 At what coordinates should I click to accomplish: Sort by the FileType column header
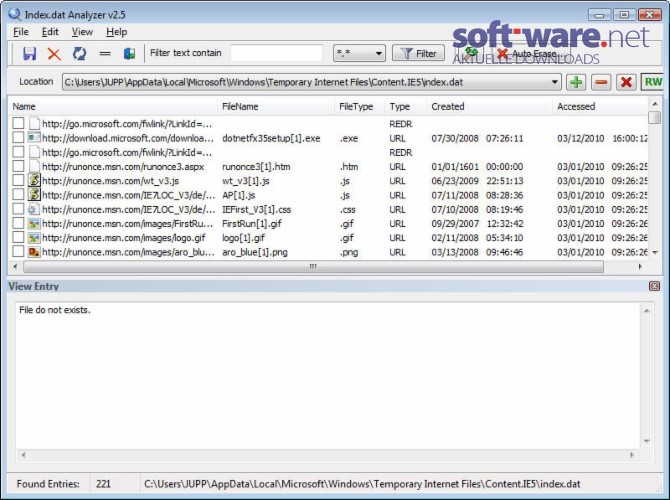click(360, 106)
